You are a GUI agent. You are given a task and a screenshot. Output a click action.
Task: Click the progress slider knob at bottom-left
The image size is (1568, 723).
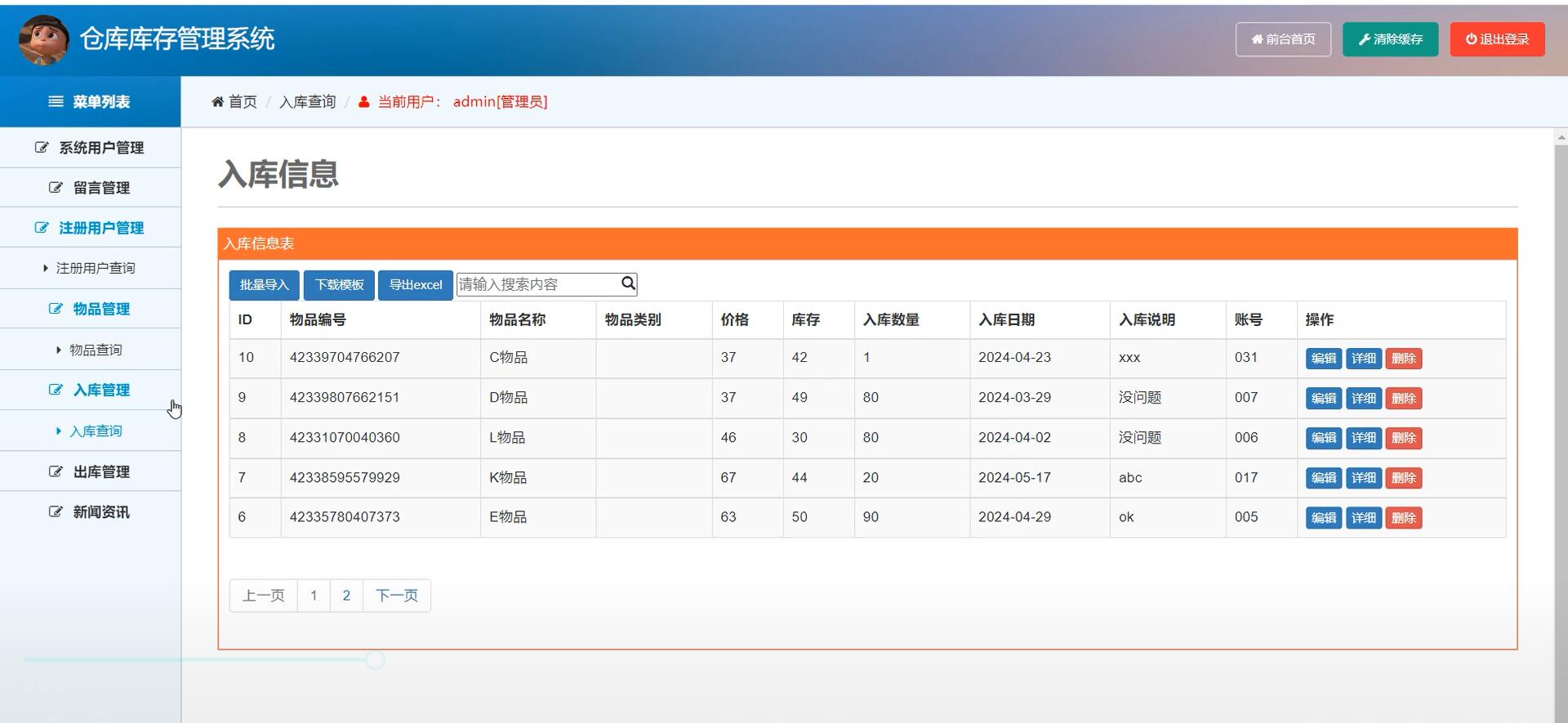click(x=375, y=659)
